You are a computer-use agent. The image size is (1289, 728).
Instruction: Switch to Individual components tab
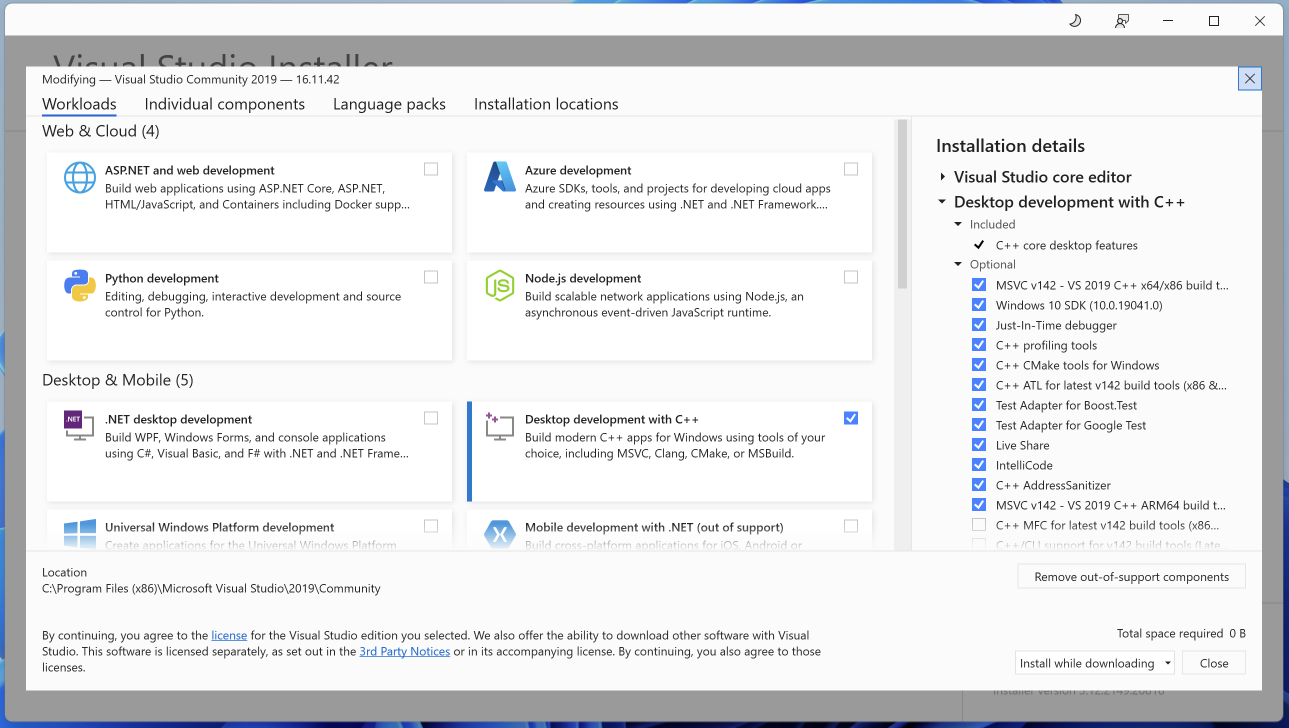tap(224, 104)
